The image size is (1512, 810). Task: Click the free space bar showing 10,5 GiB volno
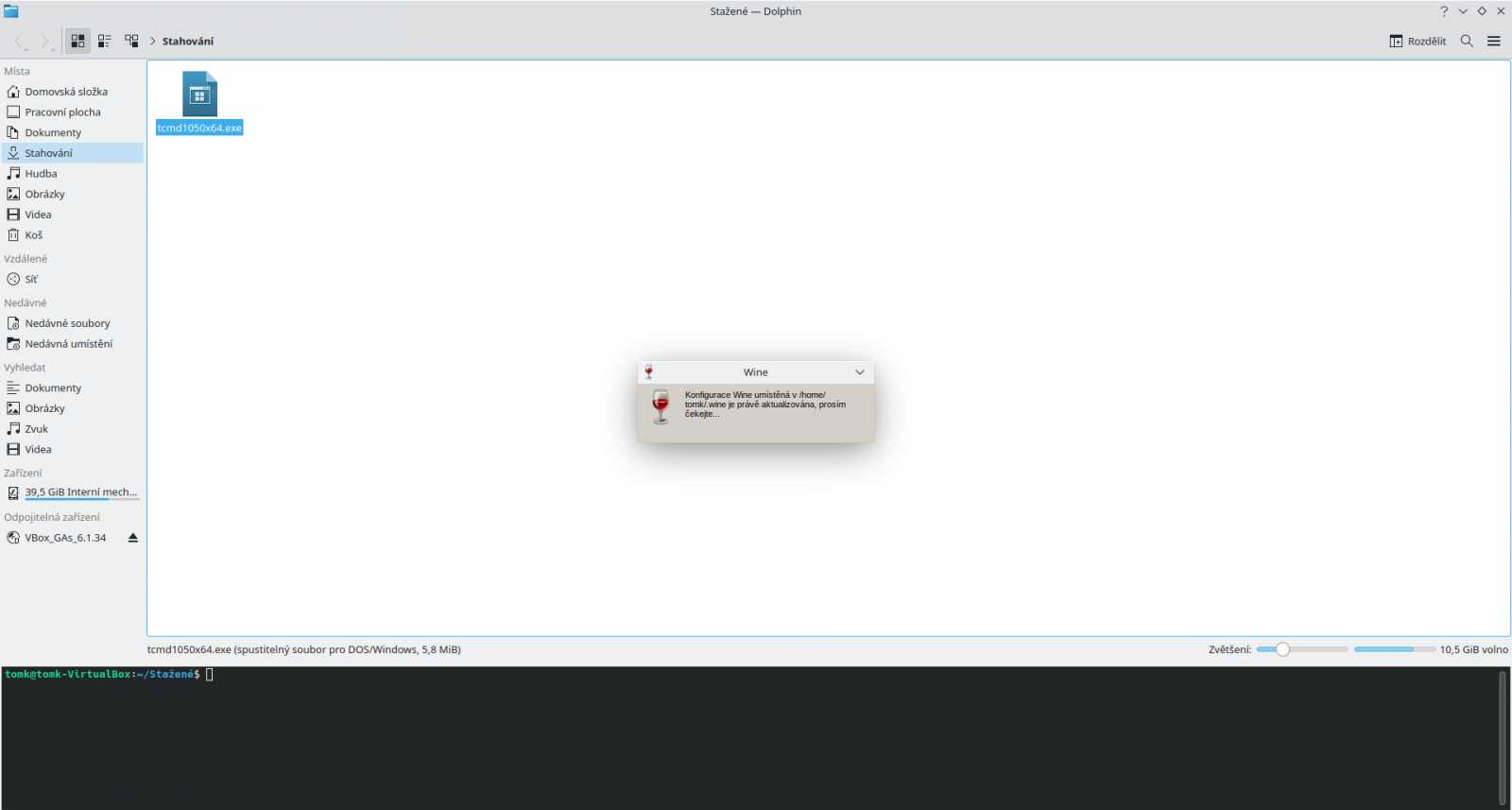point(1395,649)
